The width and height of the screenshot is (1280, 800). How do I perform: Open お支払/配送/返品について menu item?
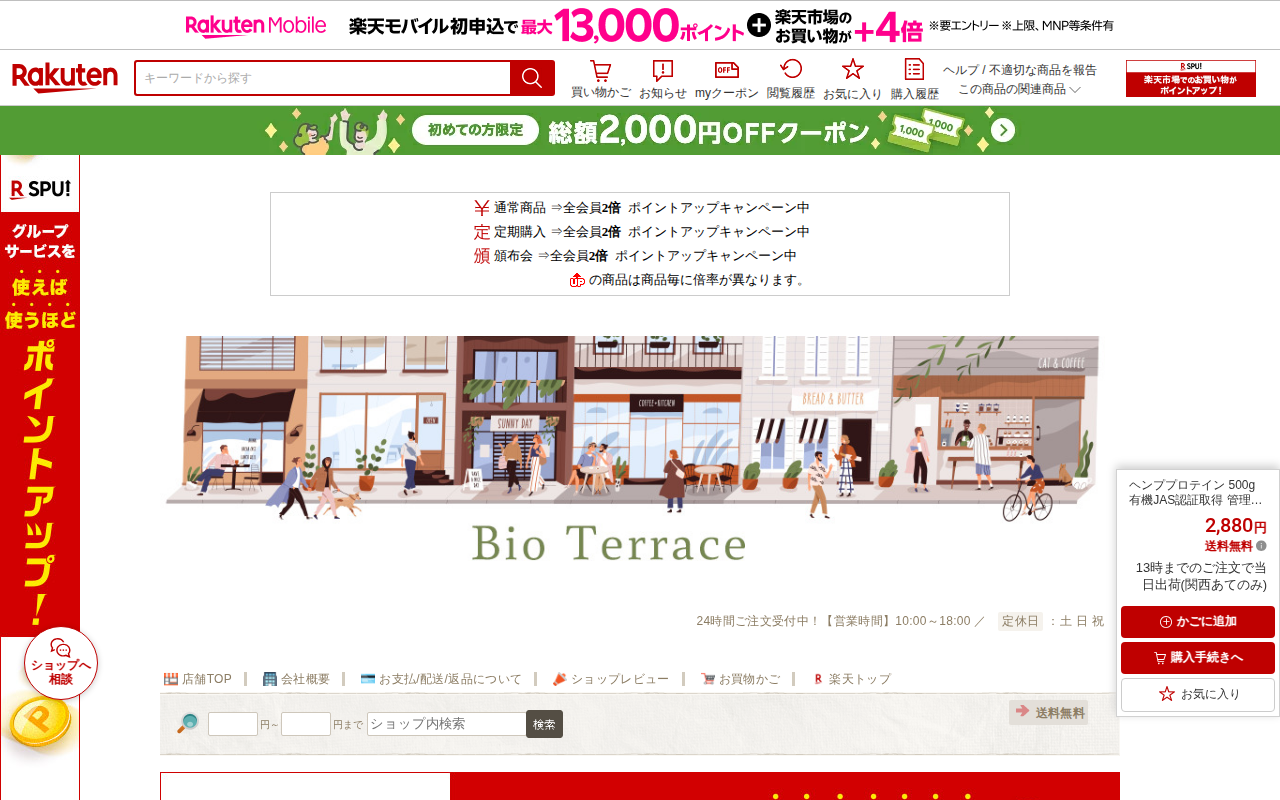click(441, 679)
